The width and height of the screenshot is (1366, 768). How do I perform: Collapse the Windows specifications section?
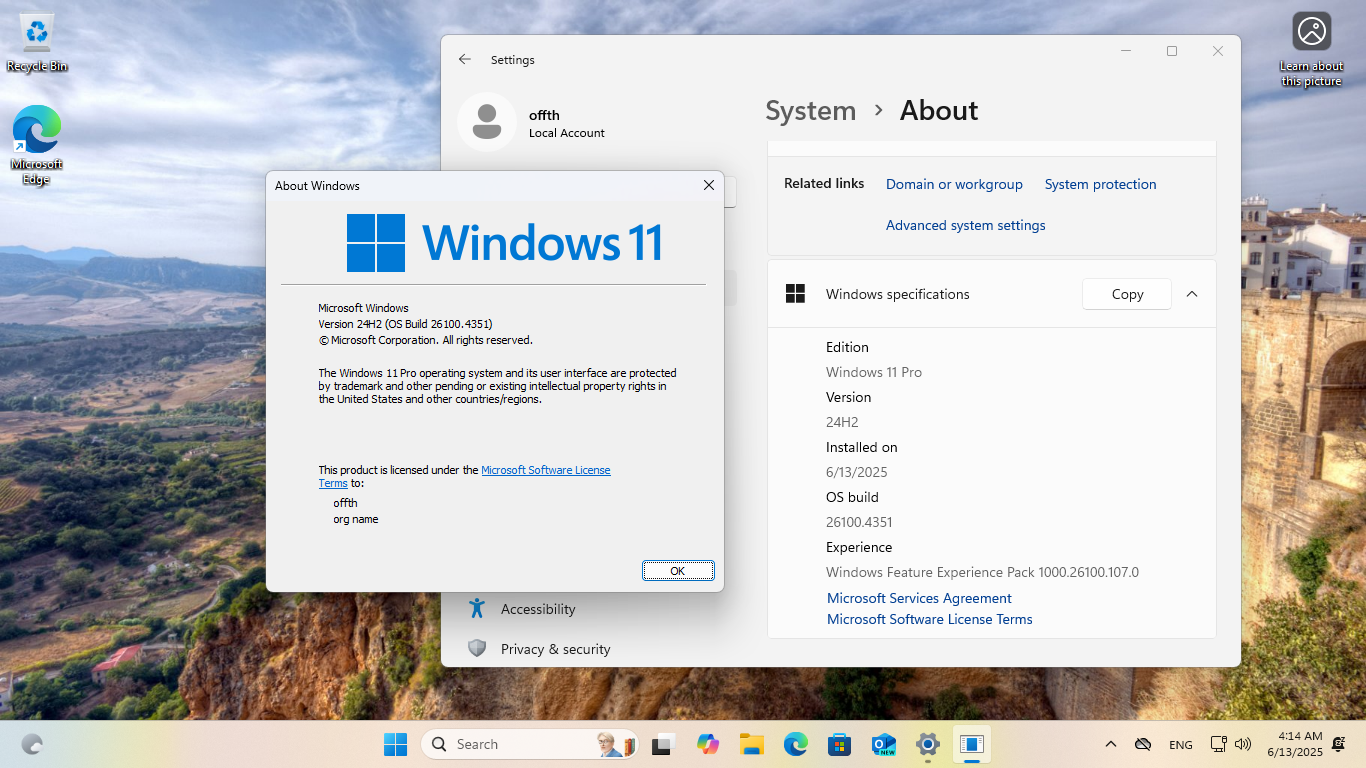(1192, 294)
